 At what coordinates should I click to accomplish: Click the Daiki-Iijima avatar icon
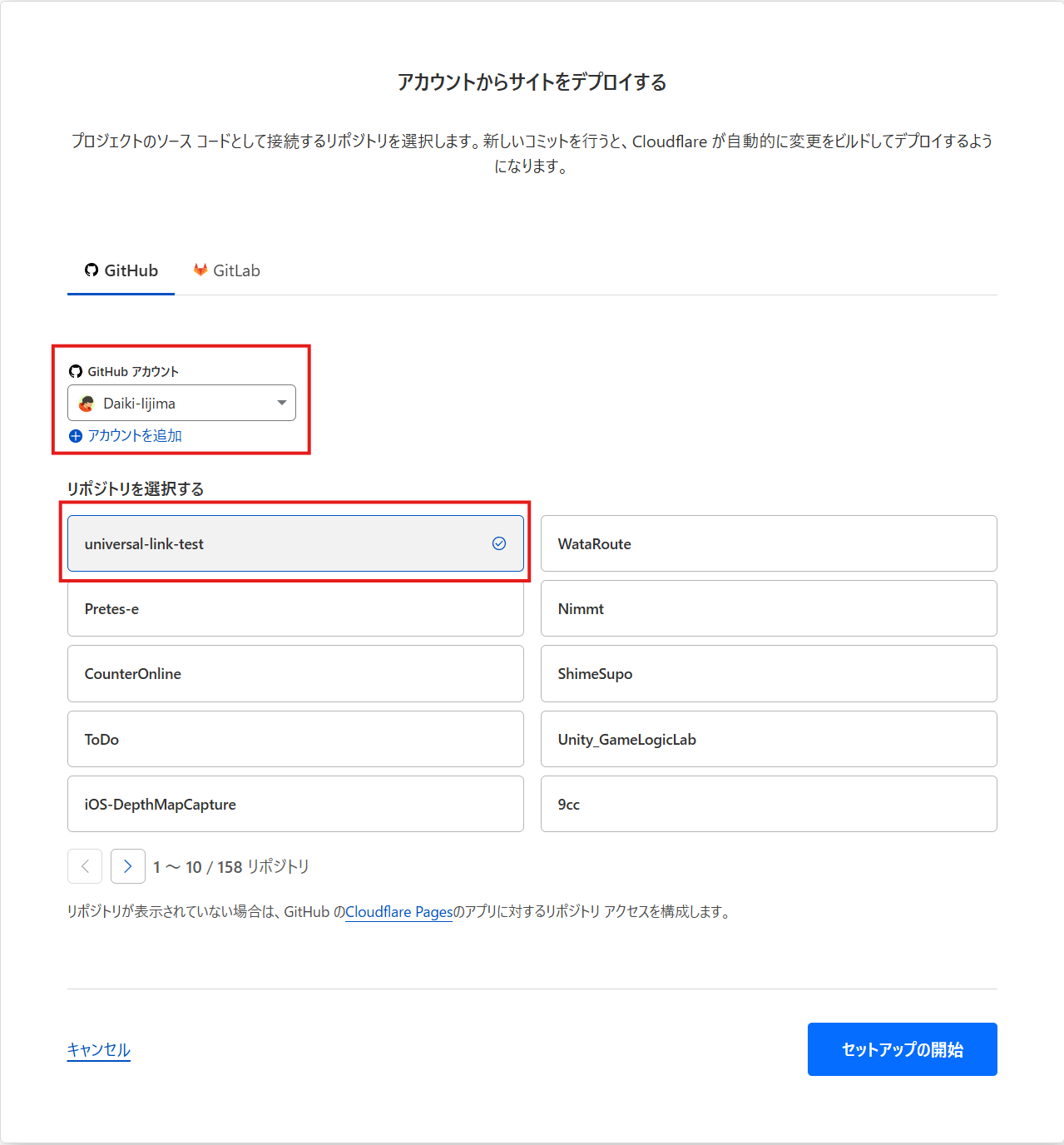click(x=87, y=404)
